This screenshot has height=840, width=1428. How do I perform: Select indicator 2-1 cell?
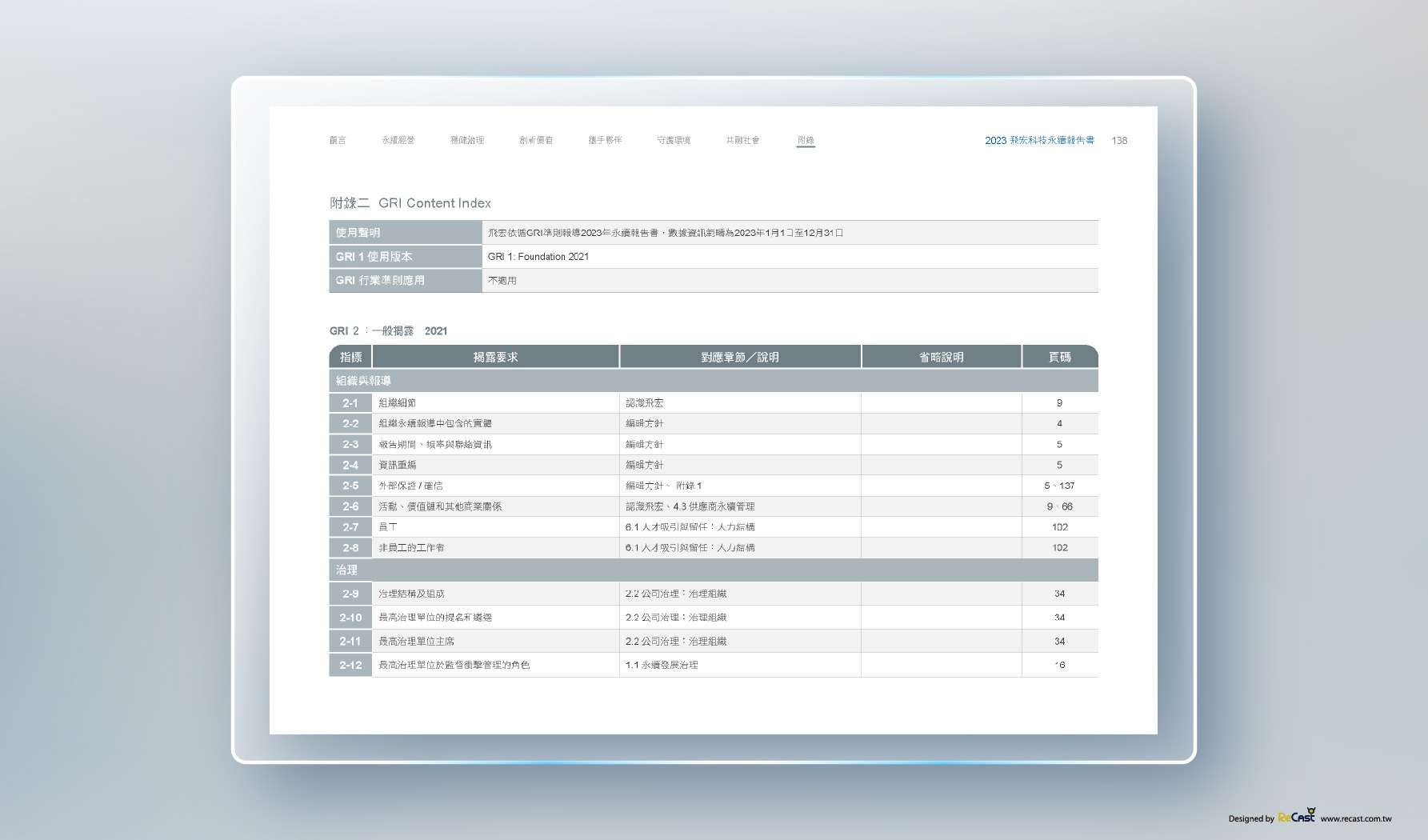click(350, 403)
